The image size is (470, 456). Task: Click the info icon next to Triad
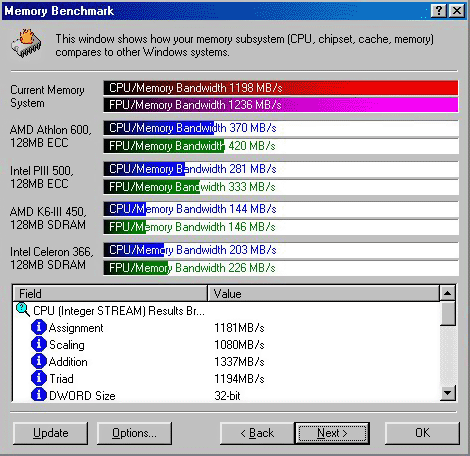tap(39, 378)
